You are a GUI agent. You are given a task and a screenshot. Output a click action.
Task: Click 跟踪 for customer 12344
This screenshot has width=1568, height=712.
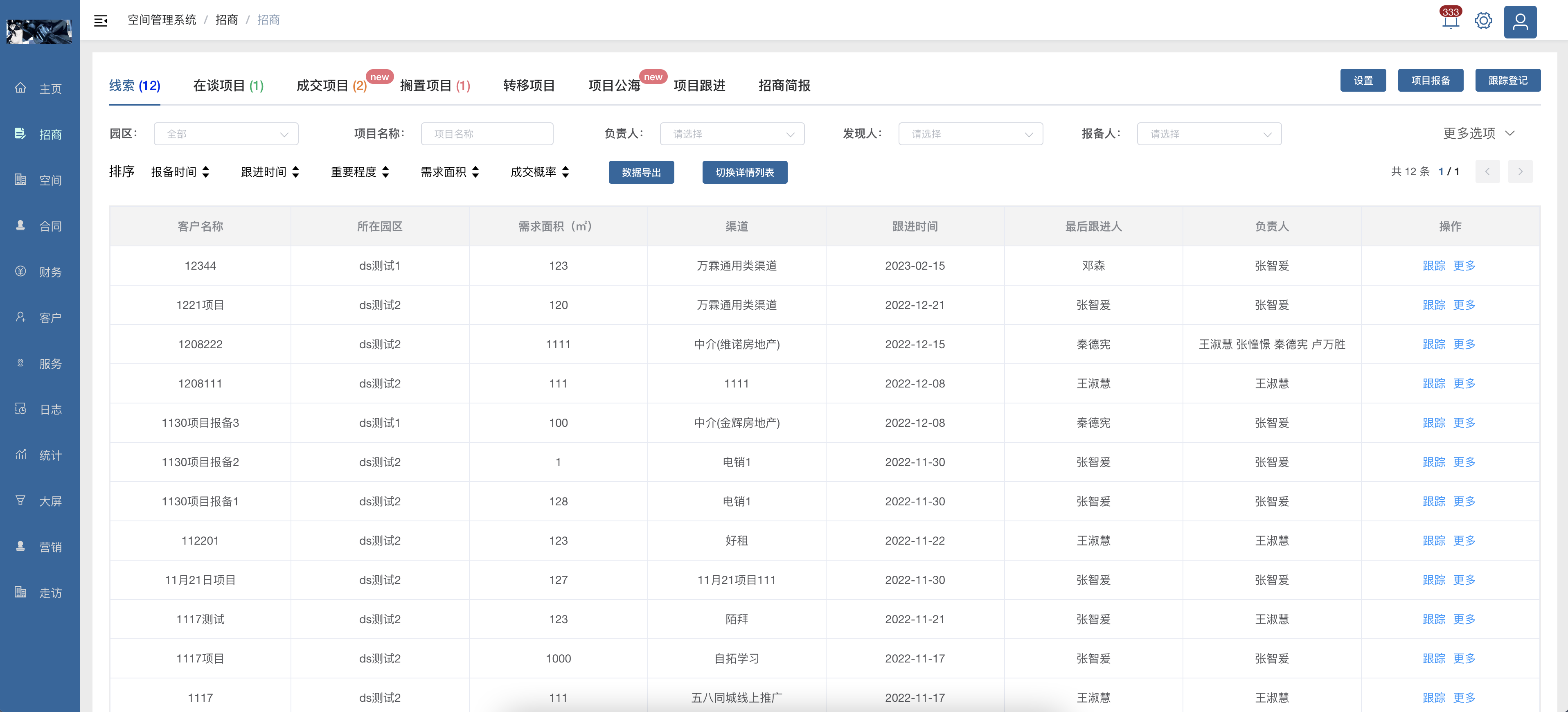point(1433,266)
